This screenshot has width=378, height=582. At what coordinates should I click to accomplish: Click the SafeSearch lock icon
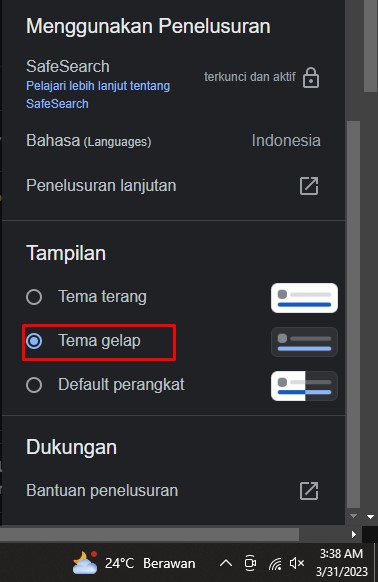click(x=310, y=78)
